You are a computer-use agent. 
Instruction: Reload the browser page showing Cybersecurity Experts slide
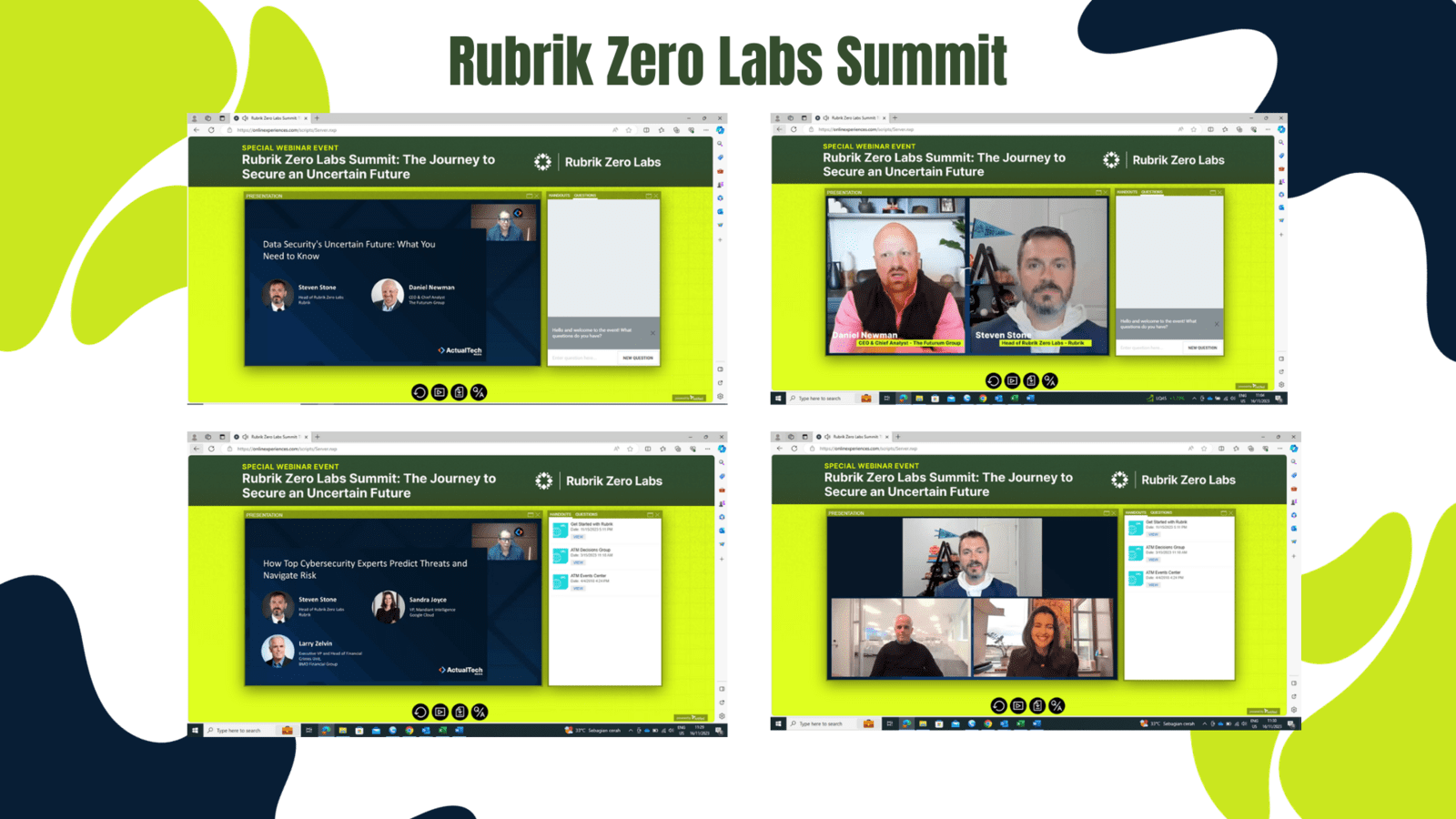[x=211, y=449]
